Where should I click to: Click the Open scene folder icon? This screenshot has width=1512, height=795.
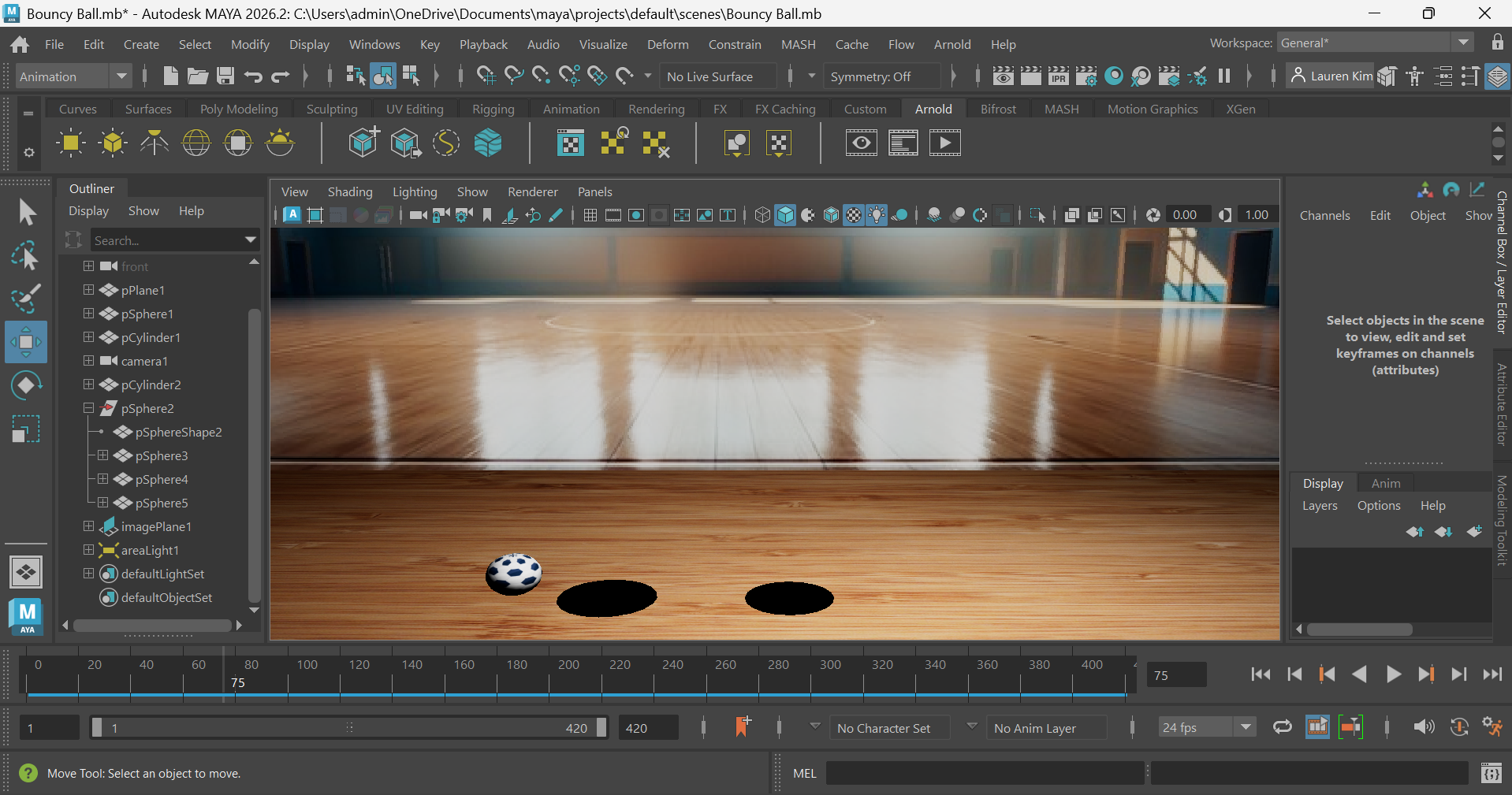pos(197,76)
